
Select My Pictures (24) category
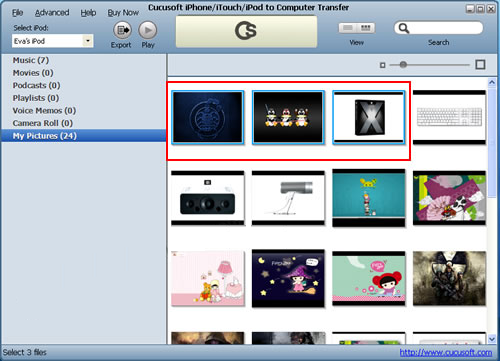click(x=83, y=136)
